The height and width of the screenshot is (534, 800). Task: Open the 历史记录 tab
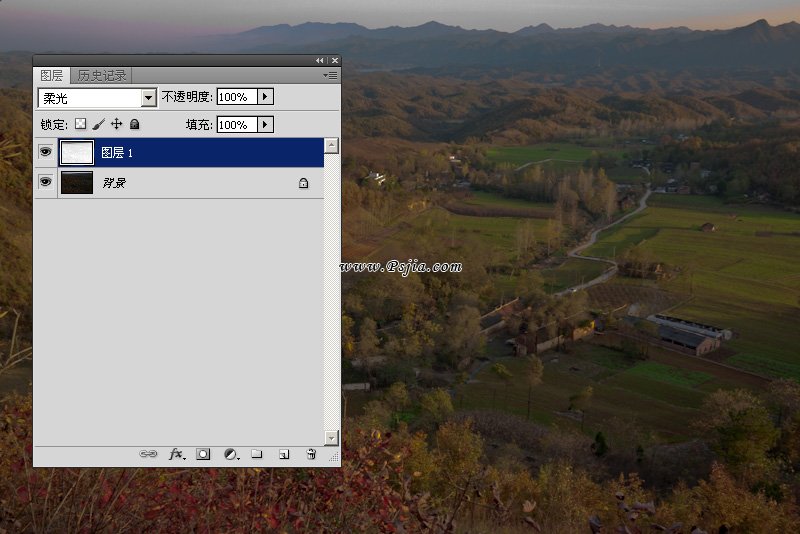pos(102,75)
